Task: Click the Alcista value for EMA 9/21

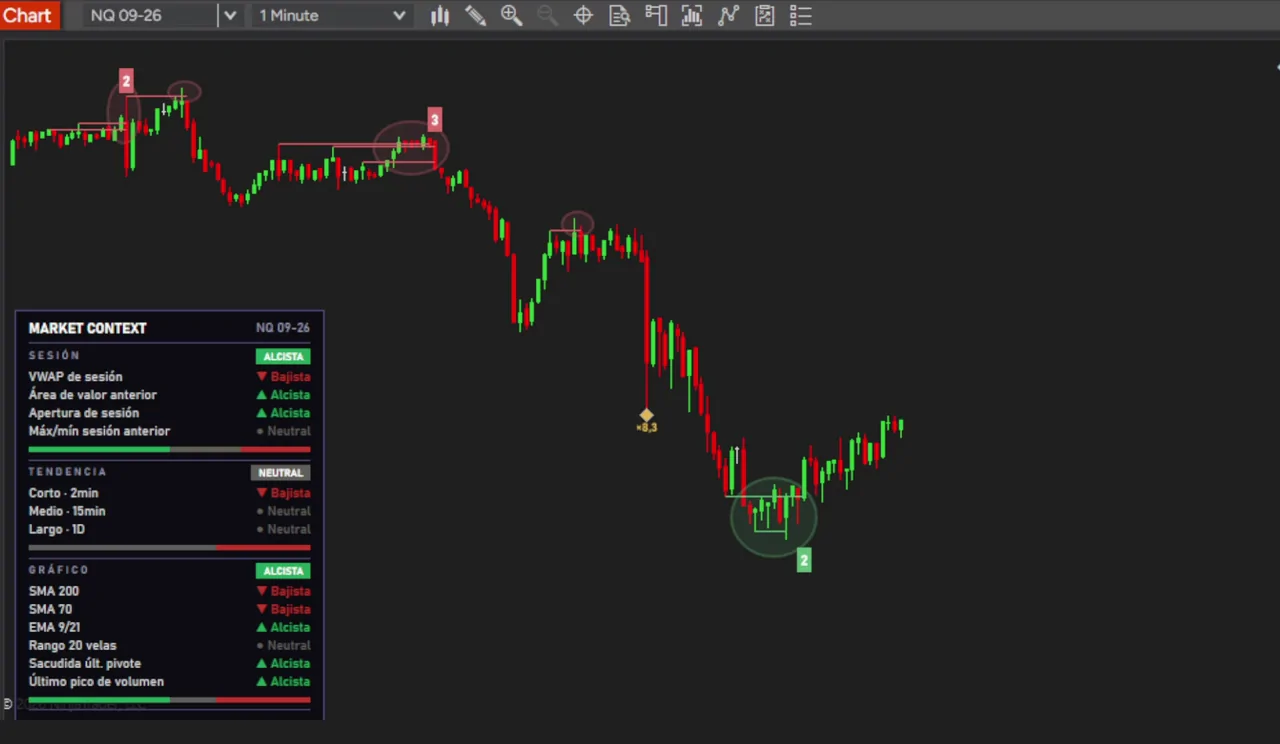Action: tap(284, 627)
